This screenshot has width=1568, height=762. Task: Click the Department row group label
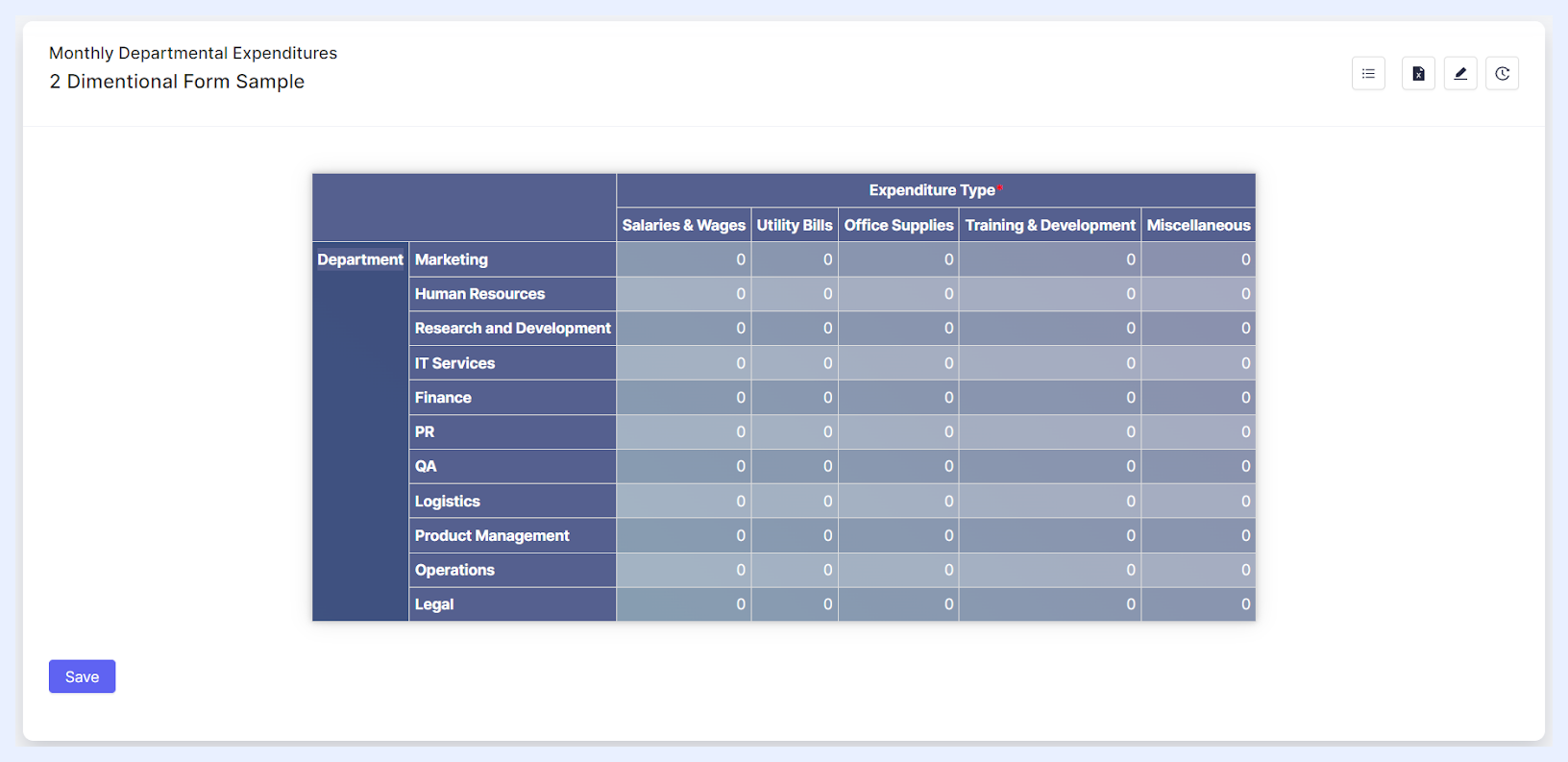pyautogui.click(x=360, y=259)
